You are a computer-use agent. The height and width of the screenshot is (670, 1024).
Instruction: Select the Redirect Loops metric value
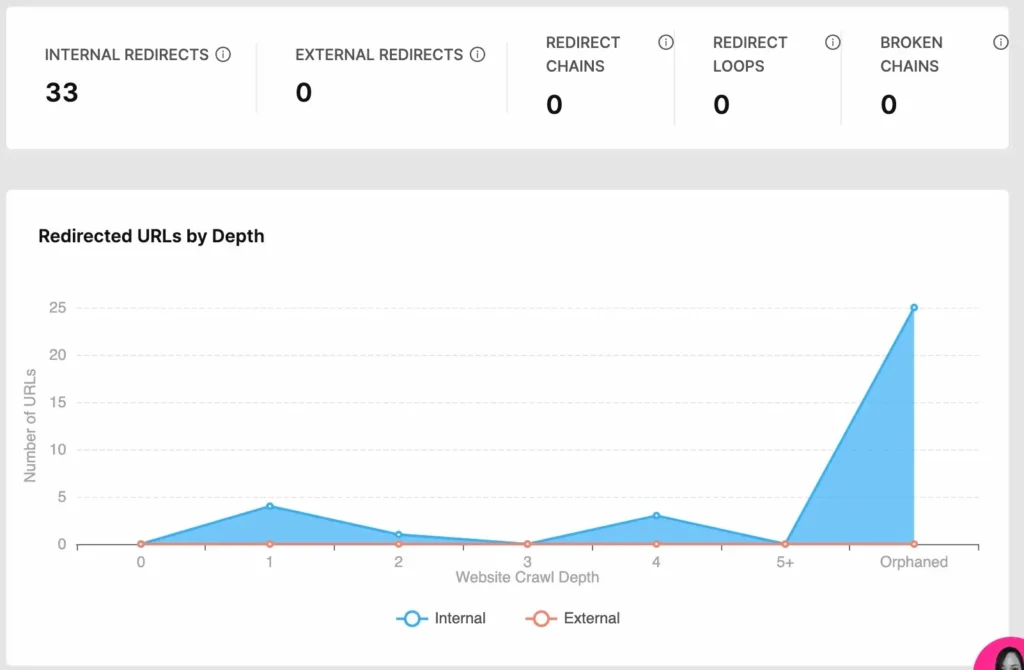point(721,105)
